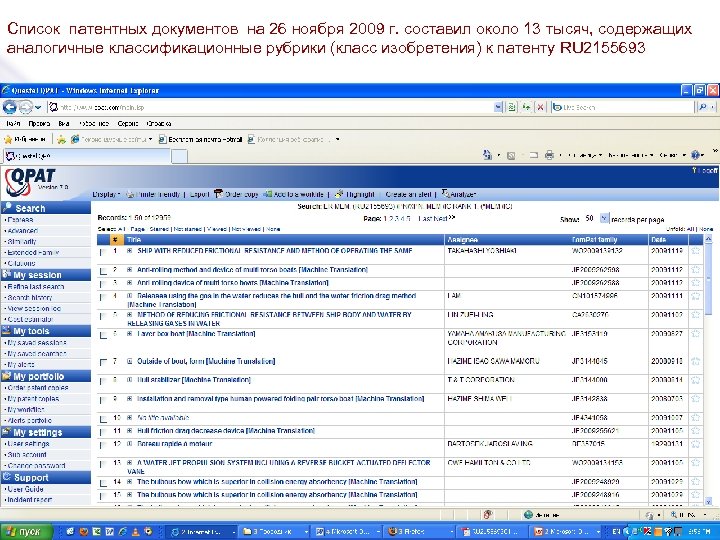720x540 pixels.
Task: Click the Home page icon in command bar
Action: (x=487, y=155)
